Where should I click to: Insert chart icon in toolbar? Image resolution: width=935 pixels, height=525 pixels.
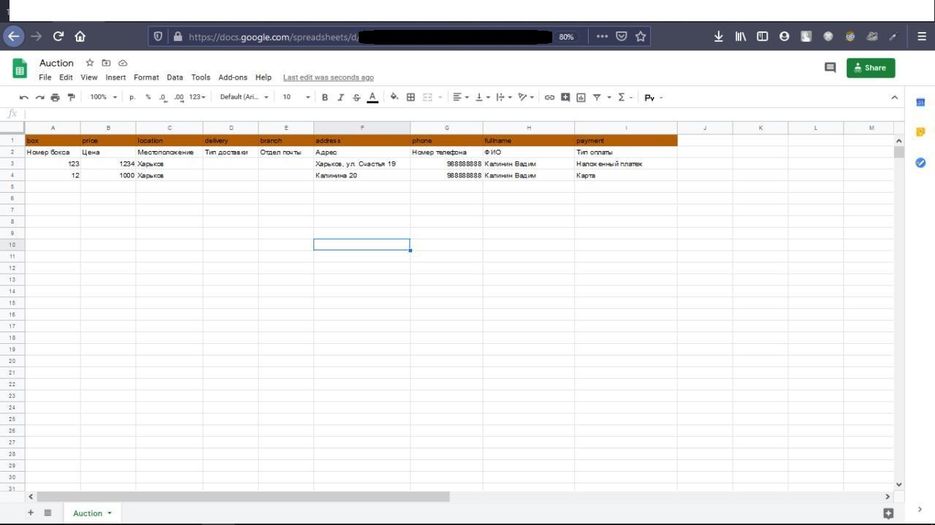[581, 97]
